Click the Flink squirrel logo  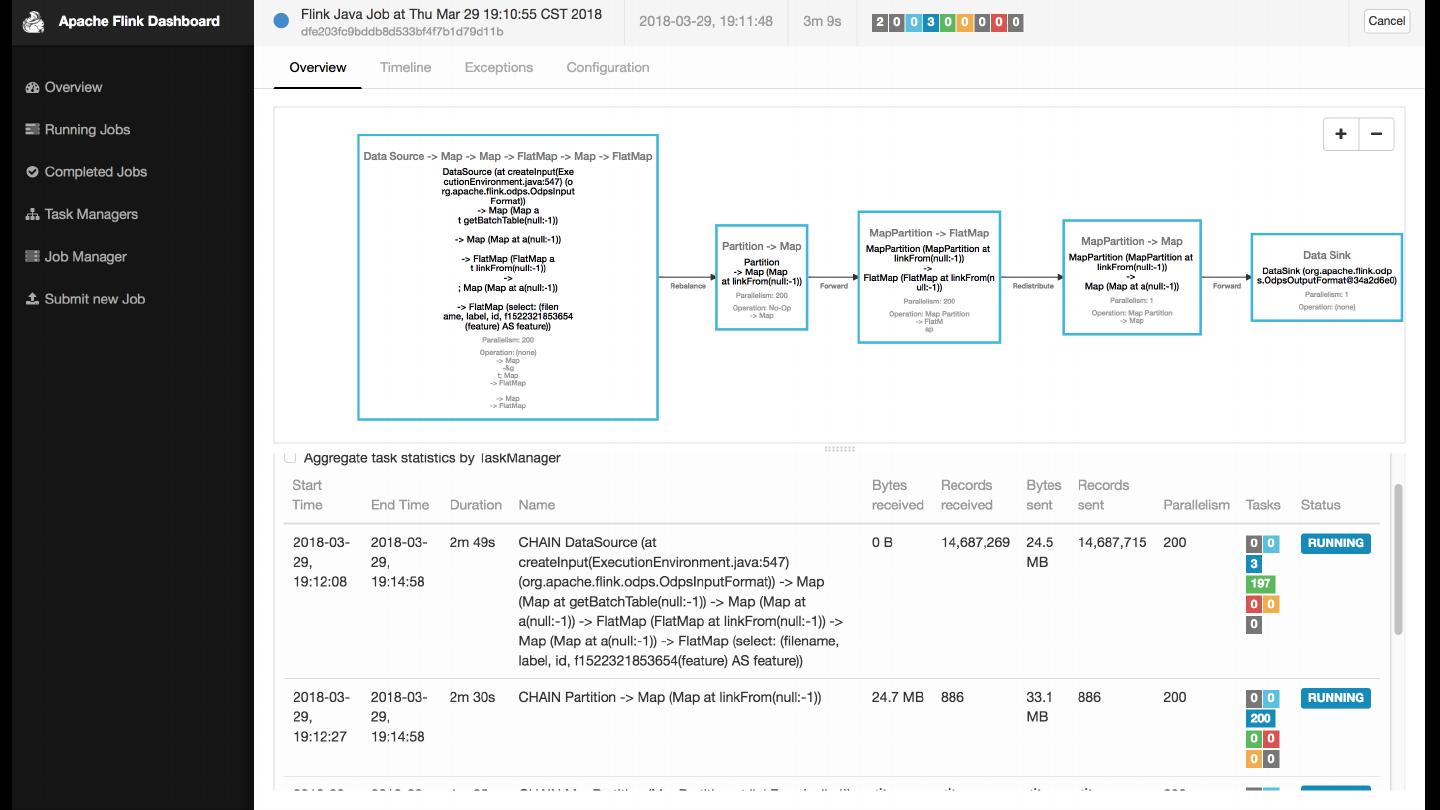(x=34, y=21)
